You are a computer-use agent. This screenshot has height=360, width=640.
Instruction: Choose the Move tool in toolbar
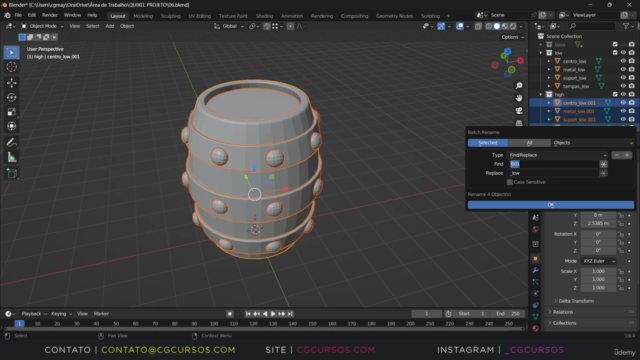[11, 83]
